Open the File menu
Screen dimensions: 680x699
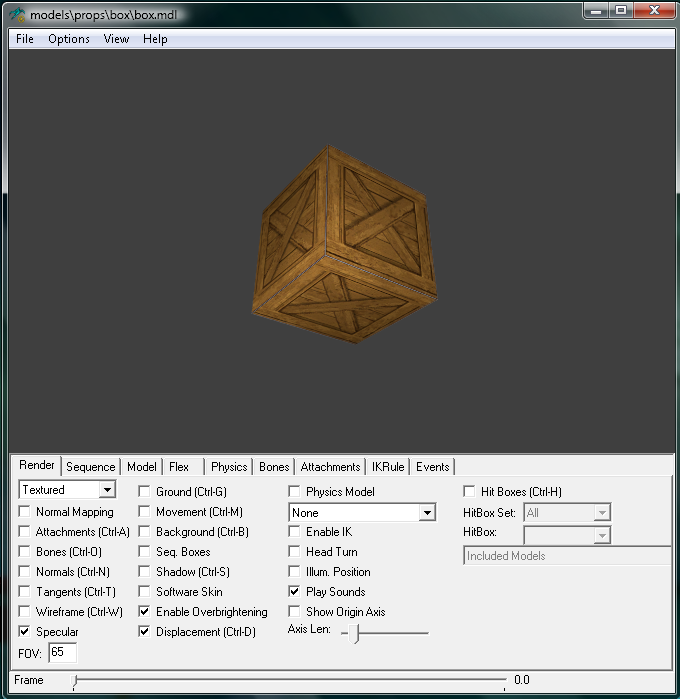(x=25, y=39)
